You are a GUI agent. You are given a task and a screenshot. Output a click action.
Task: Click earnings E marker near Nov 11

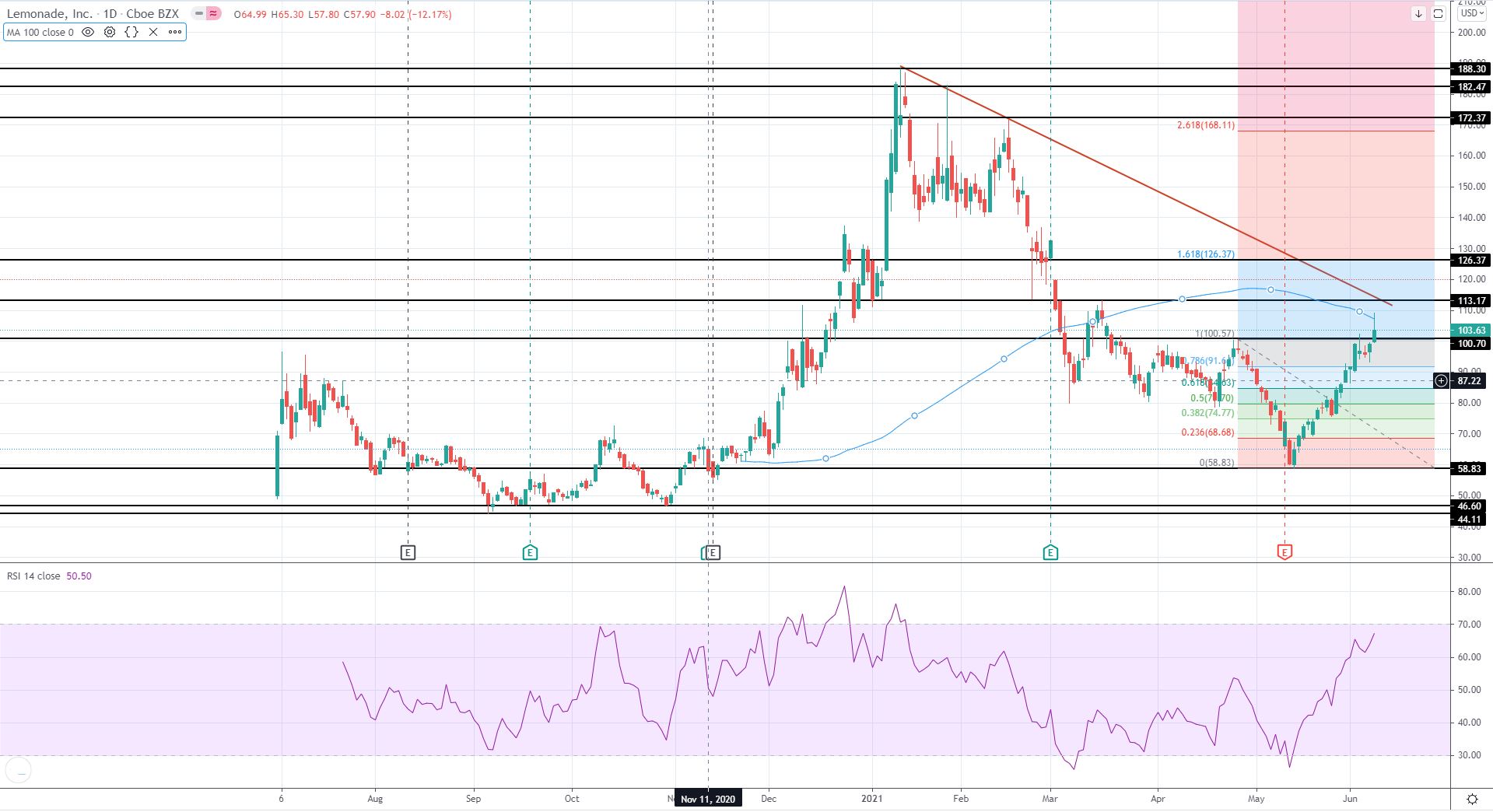pyautogui.click(x=713, y=552)
